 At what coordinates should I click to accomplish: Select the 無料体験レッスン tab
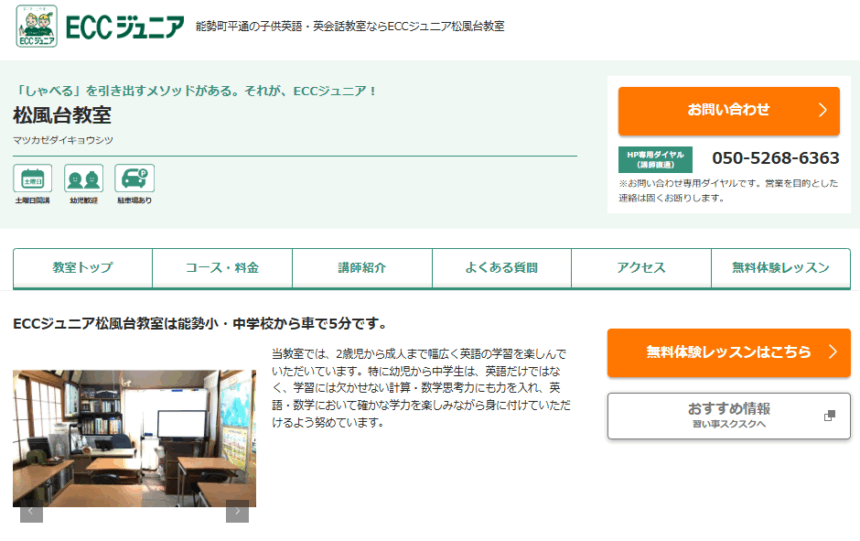(x=780, y=268)
